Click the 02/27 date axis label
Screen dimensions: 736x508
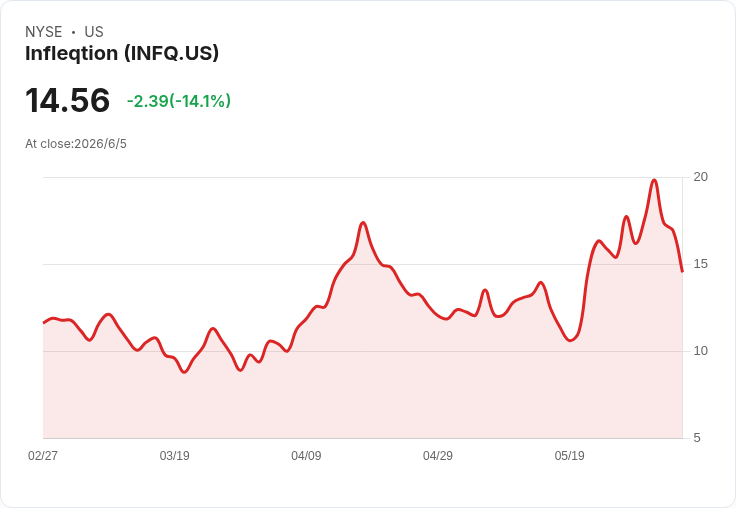point(43,455)
